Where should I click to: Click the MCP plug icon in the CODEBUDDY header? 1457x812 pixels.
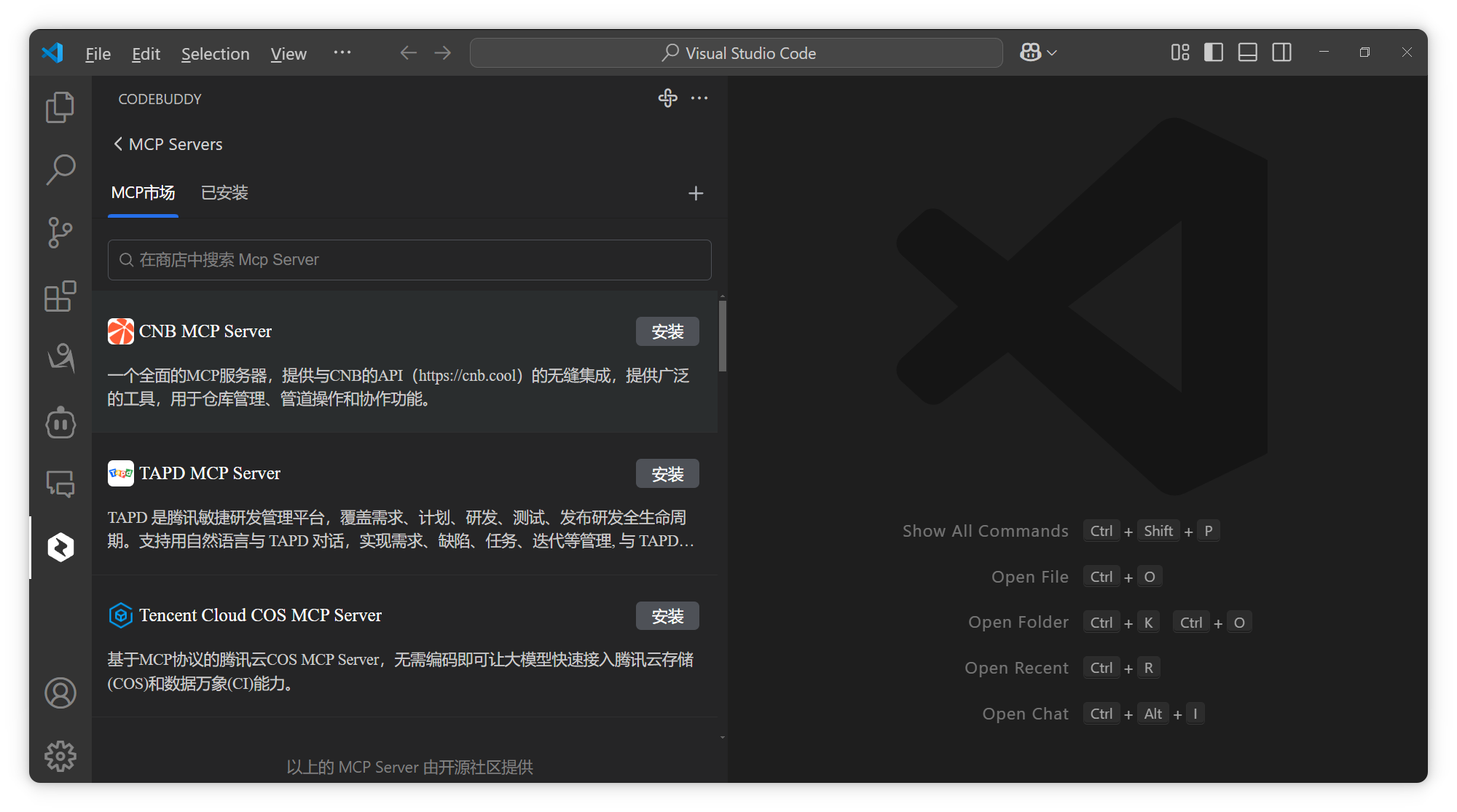tap(667, 98)
